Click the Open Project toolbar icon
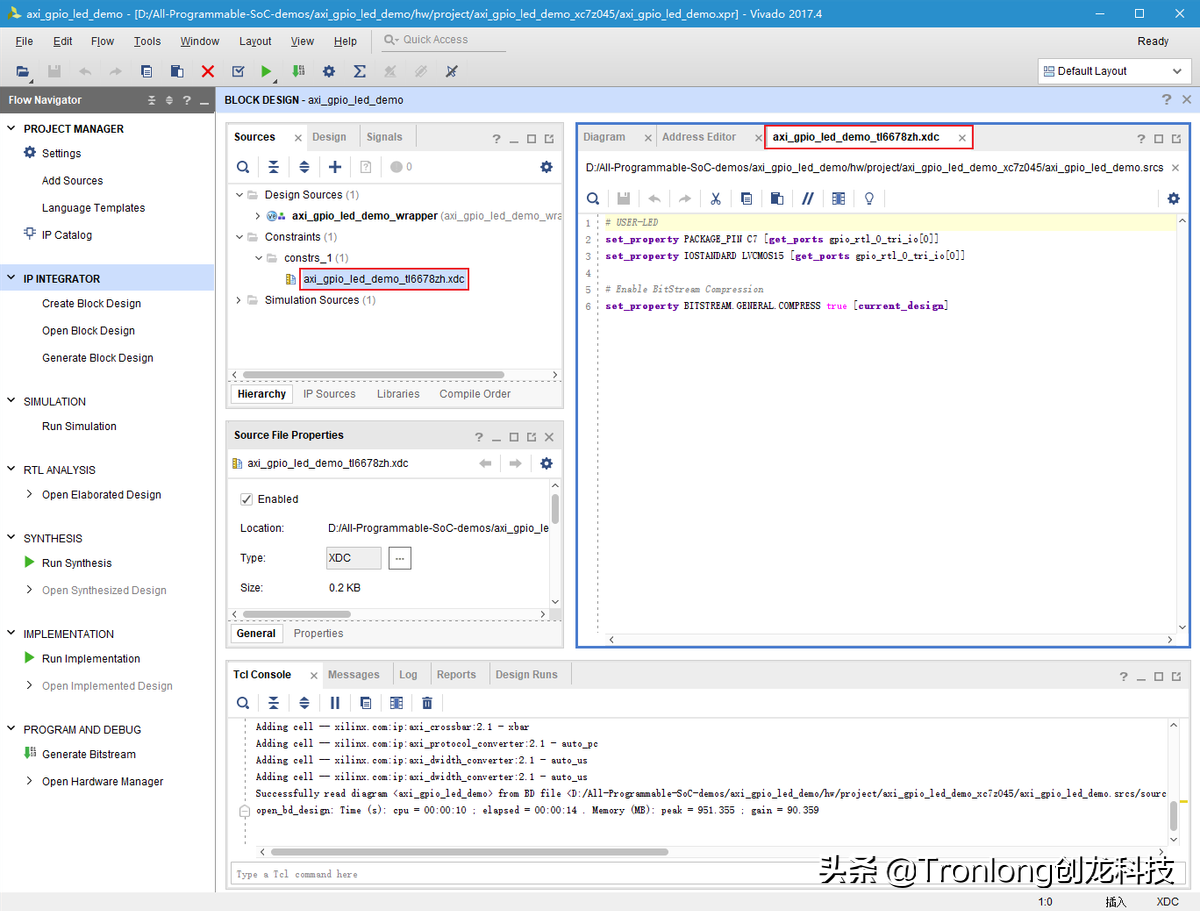Screen dimensions: 1200x911 pos(23,71)
